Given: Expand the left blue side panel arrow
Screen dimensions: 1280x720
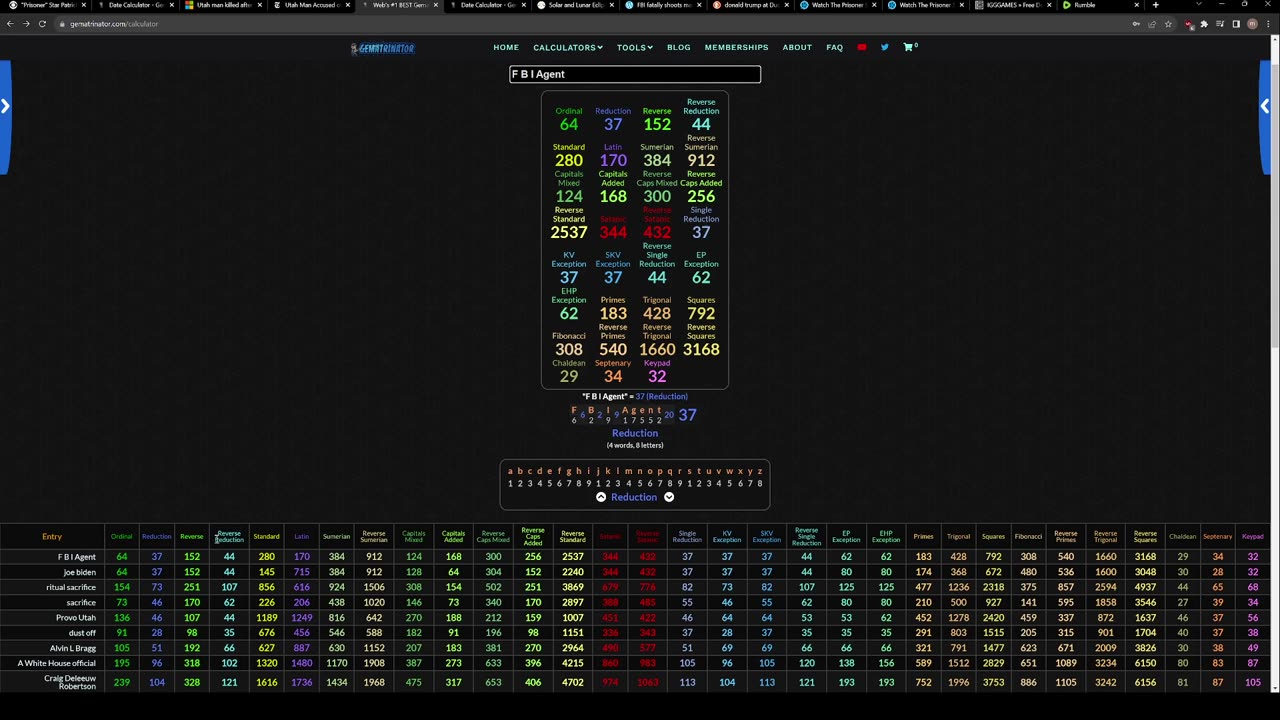Looking at the screenshot, I should point(5,106).
